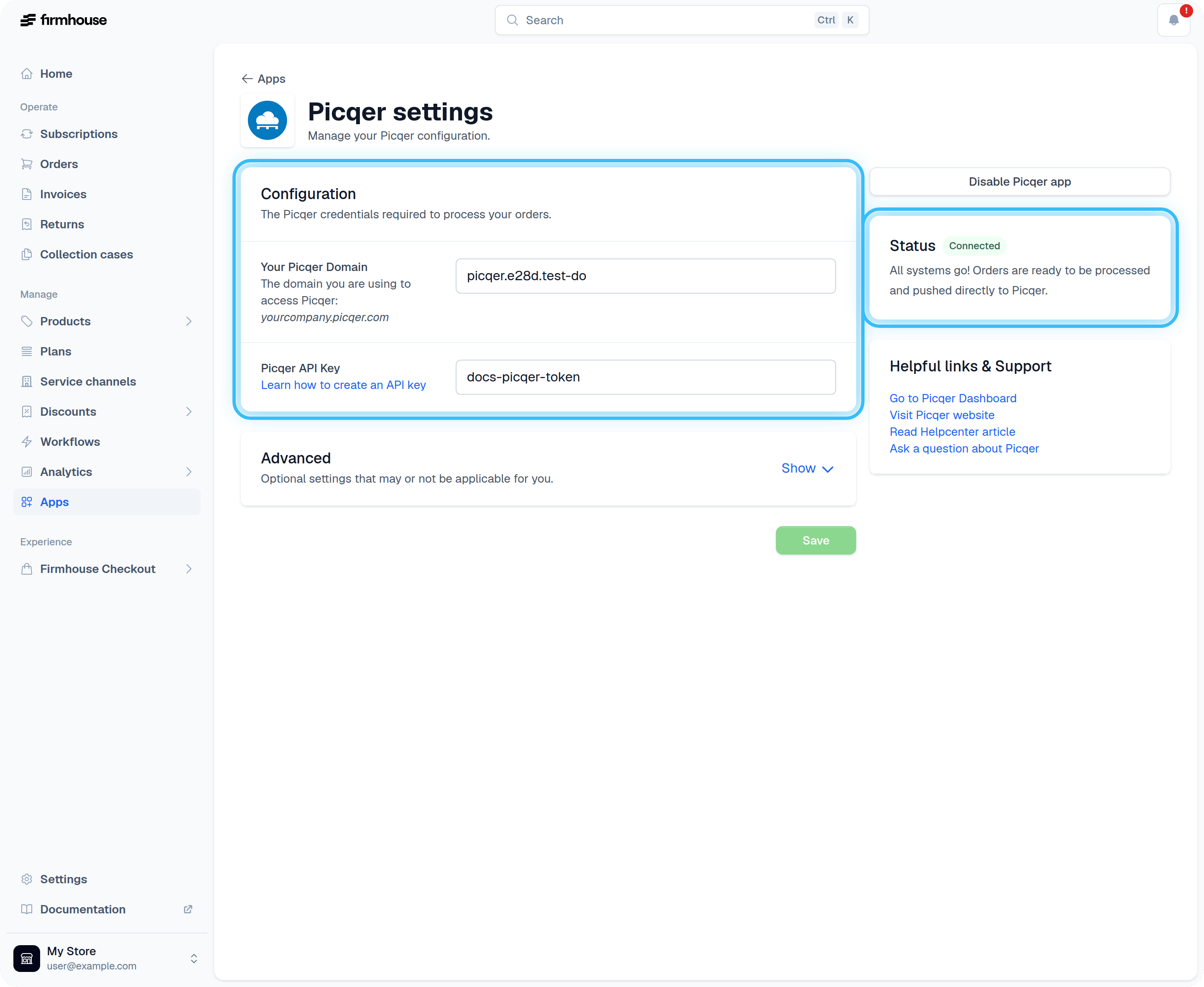1204x987 pixels.
Task: Click the Settings gear icon
Action: [x=27, y=880]
